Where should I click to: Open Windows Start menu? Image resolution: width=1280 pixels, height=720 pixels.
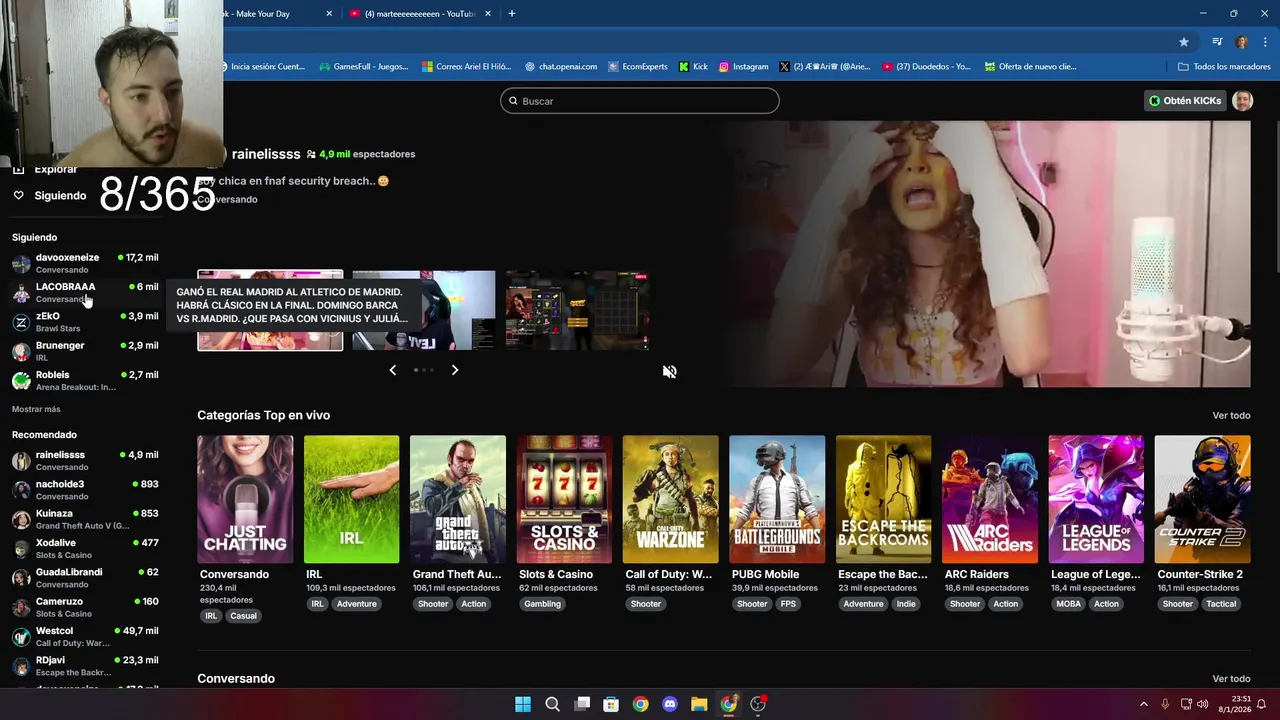[523, 704]
